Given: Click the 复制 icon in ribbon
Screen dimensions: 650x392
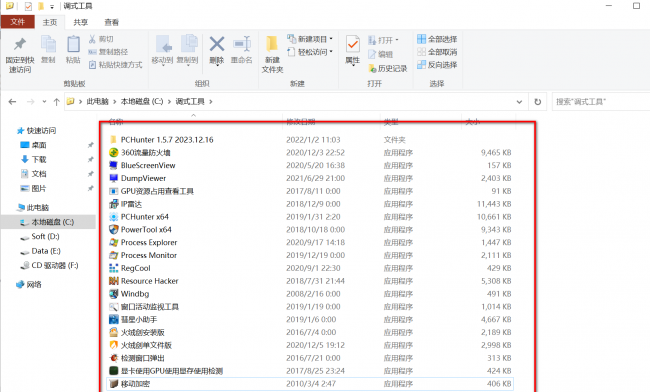Looking at the screenshot, I should click(48, 44).
